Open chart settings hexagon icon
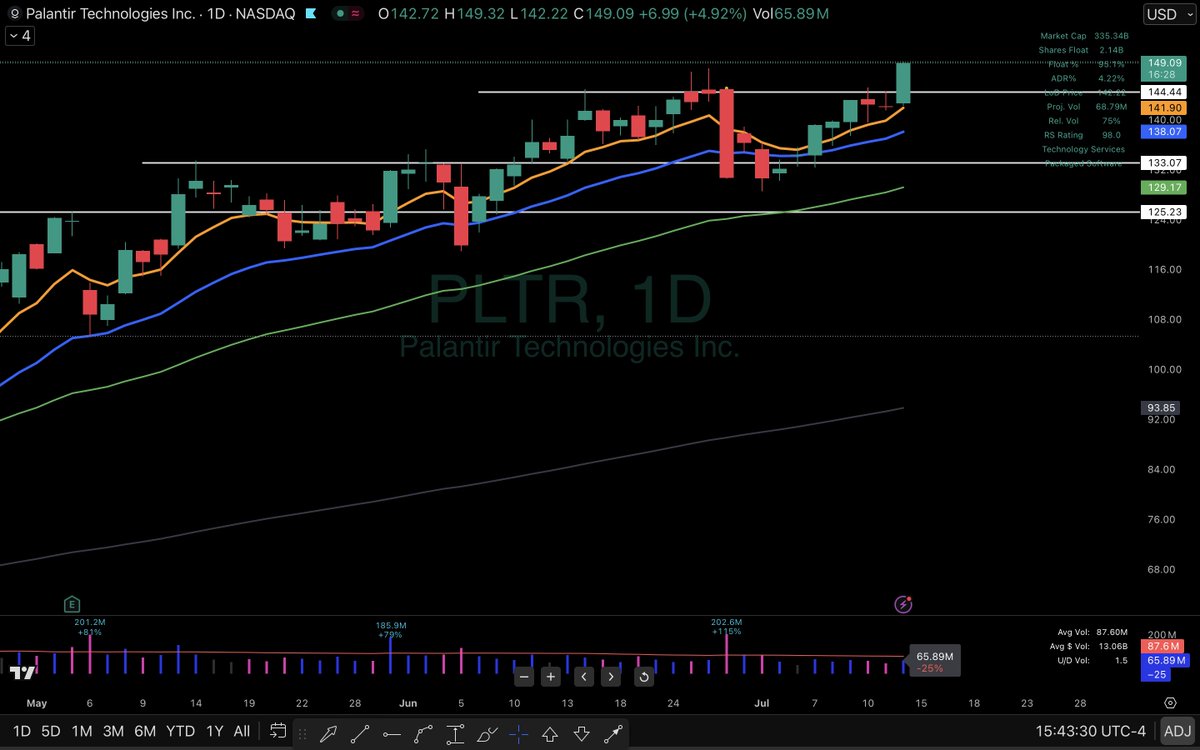This screenshot has height=750, width=1200. [1169, 703]
